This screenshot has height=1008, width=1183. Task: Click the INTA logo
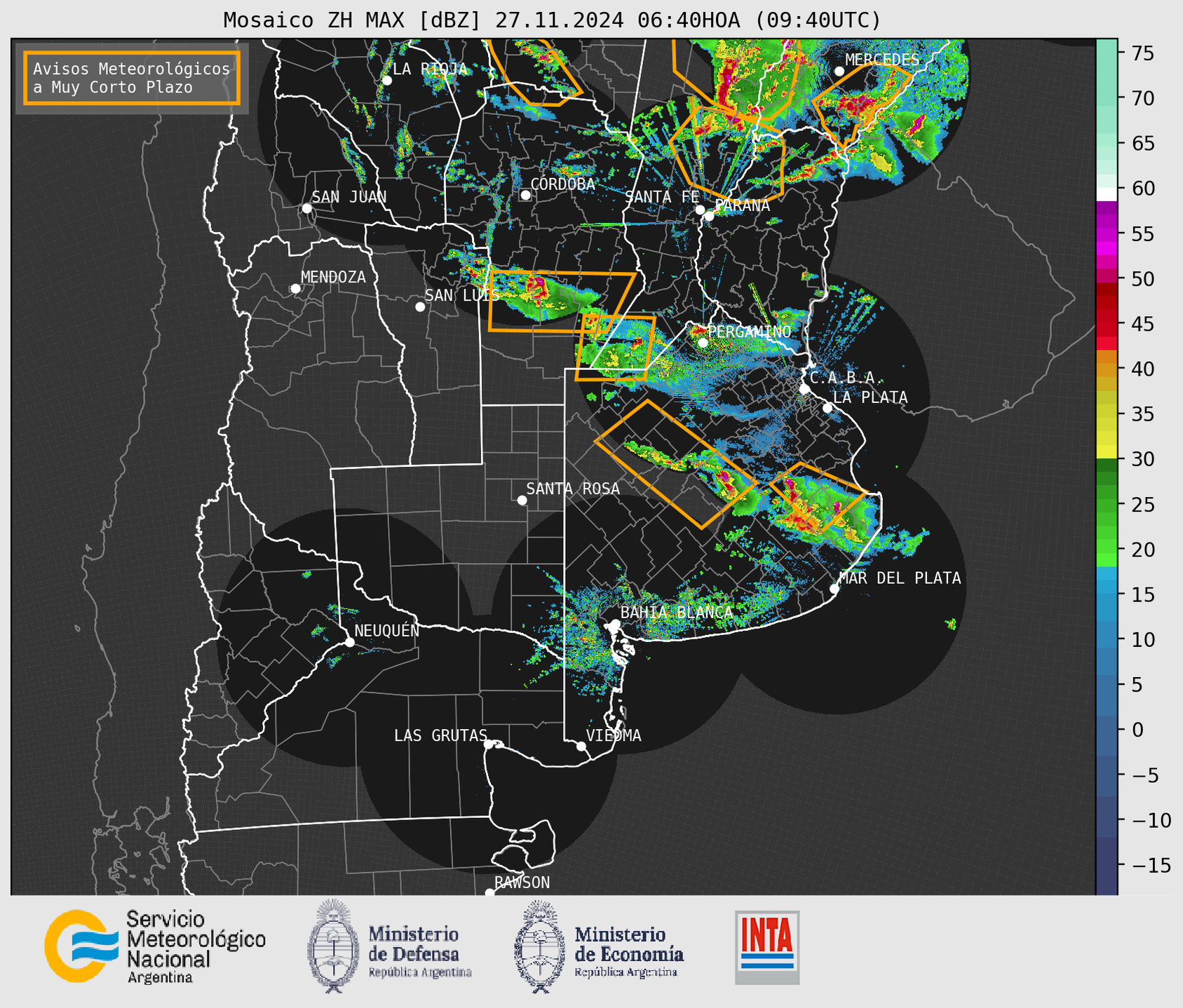(767, 947)
